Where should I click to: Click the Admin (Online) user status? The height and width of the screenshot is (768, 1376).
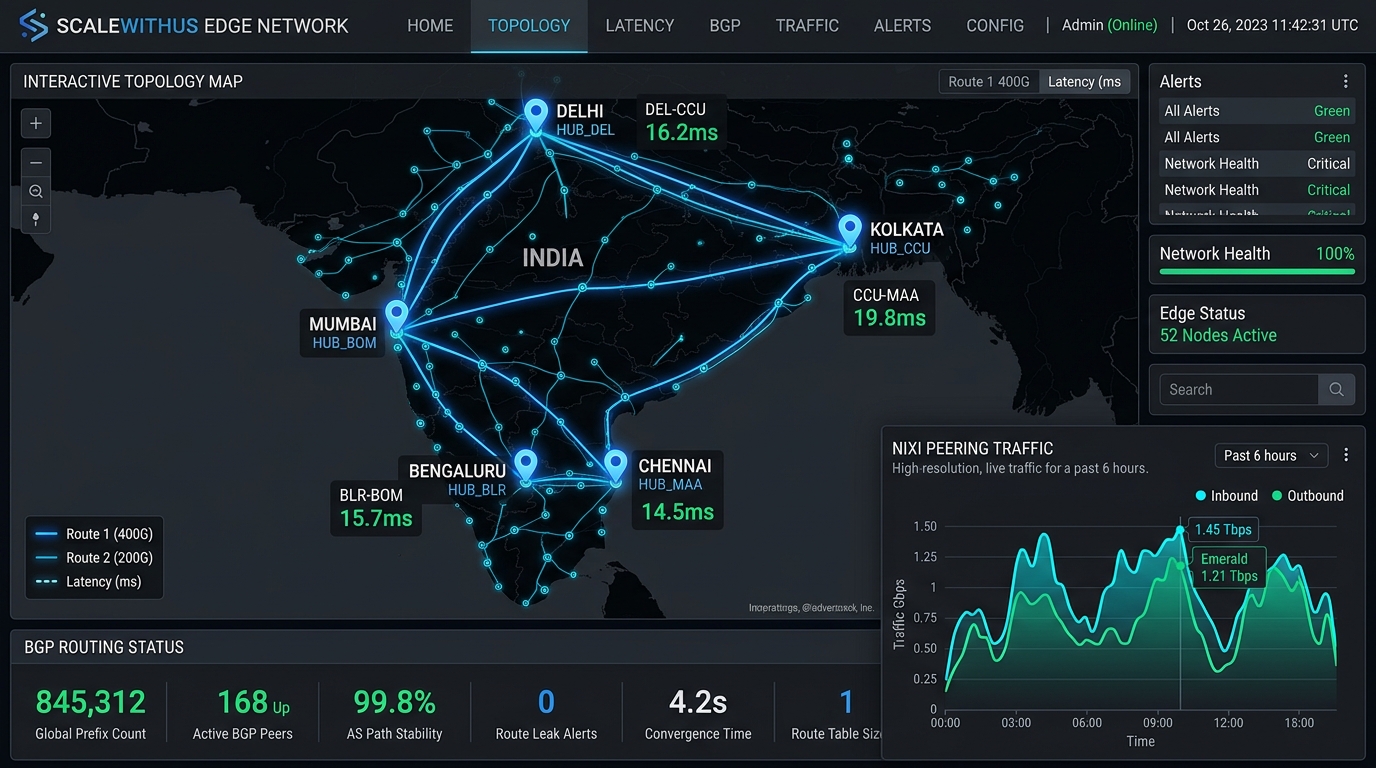(x=1109, y=25)
